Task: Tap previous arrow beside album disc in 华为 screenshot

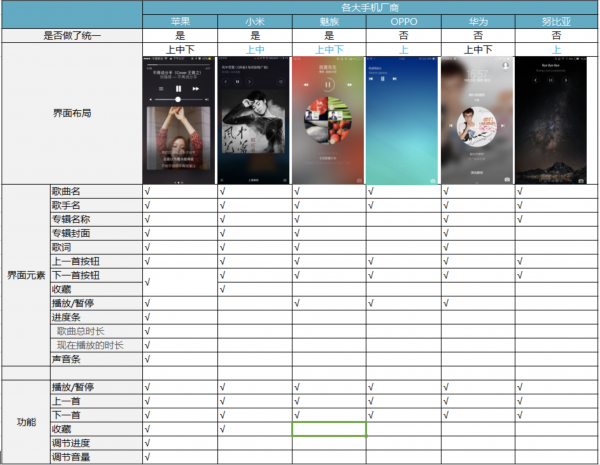Action: (x=451, y=125)
